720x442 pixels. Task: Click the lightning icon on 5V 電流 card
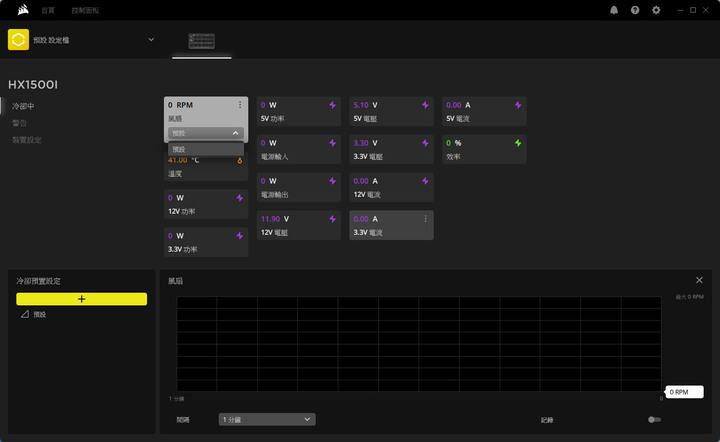tap(518, 105)
